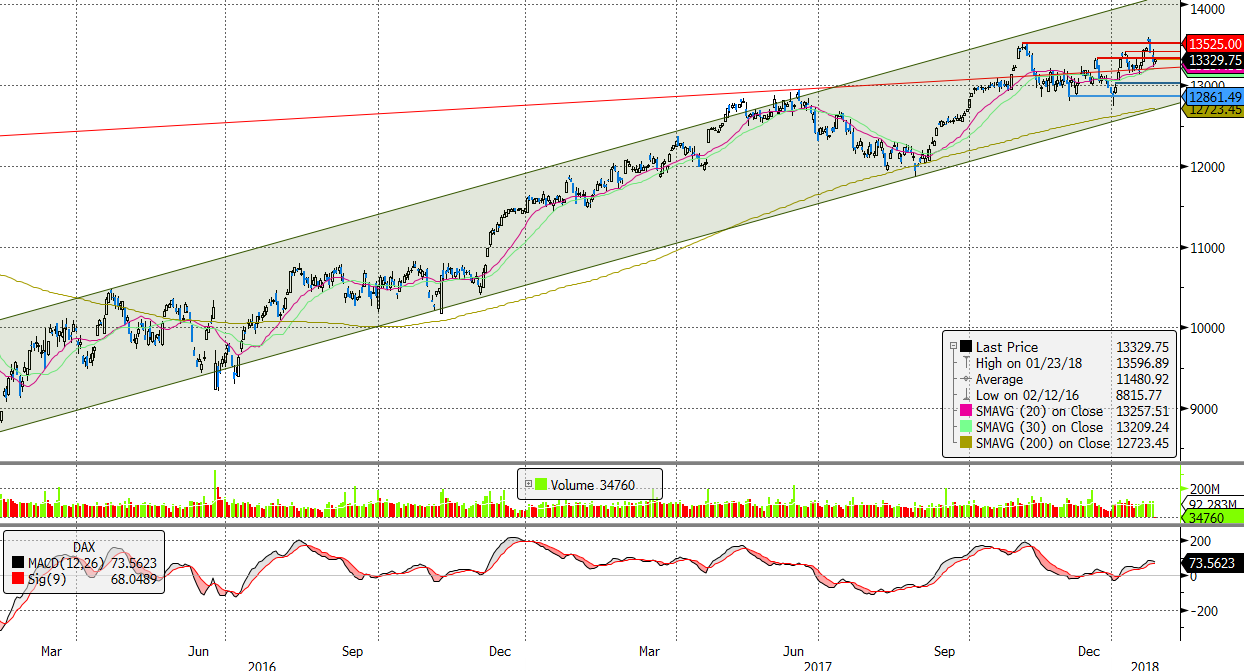Click the red 13525.00 price axis tag
This screenshot has height=671, width=1244.
1213,44
